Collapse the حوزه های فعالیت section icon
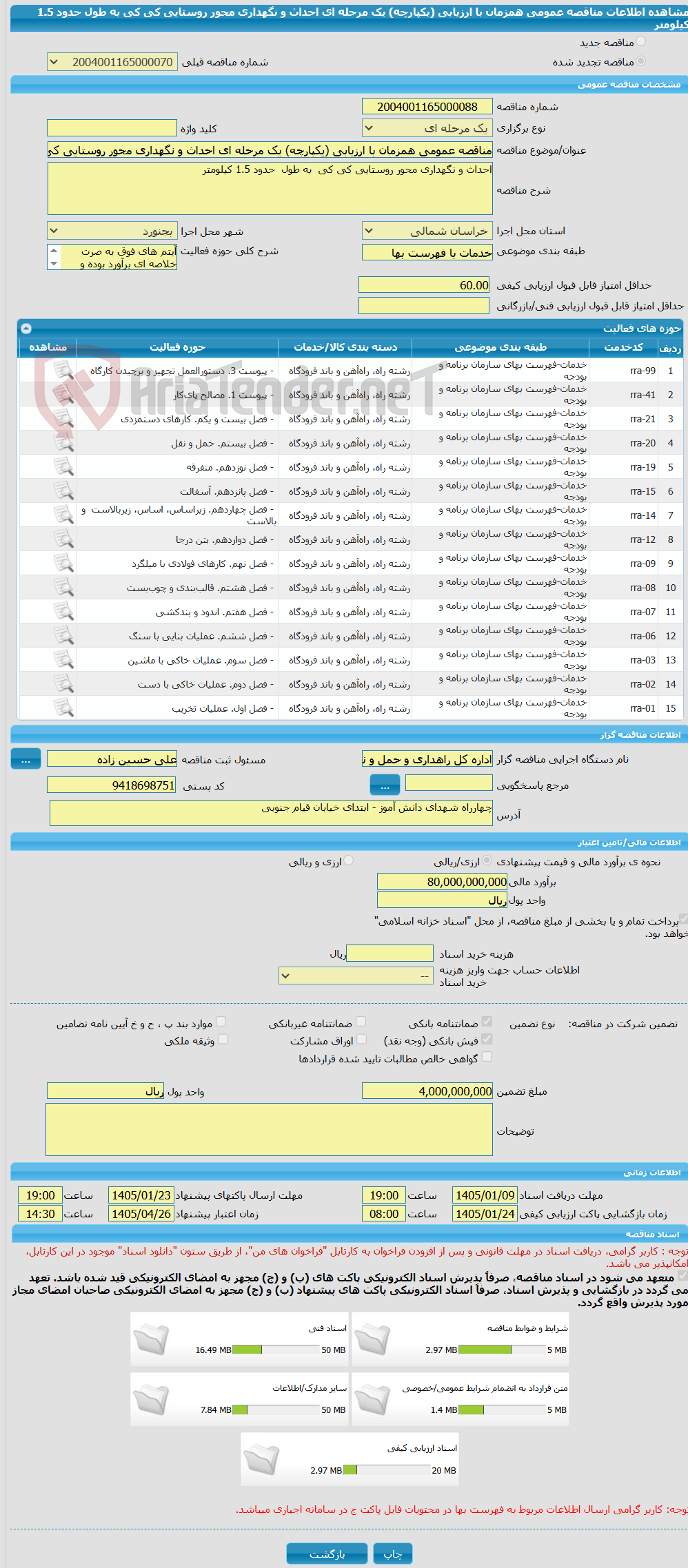This screenshot has height=1568, width=688. (x=26, y=329)
